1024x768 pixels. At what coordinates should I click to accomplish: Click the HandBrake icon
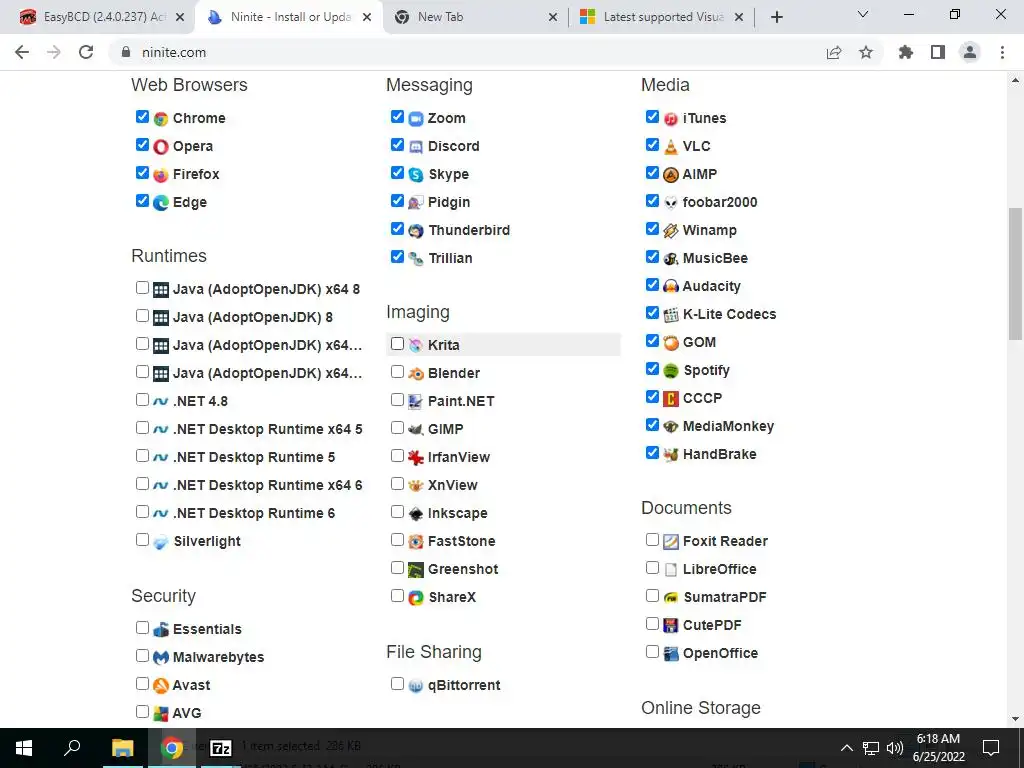671,455
